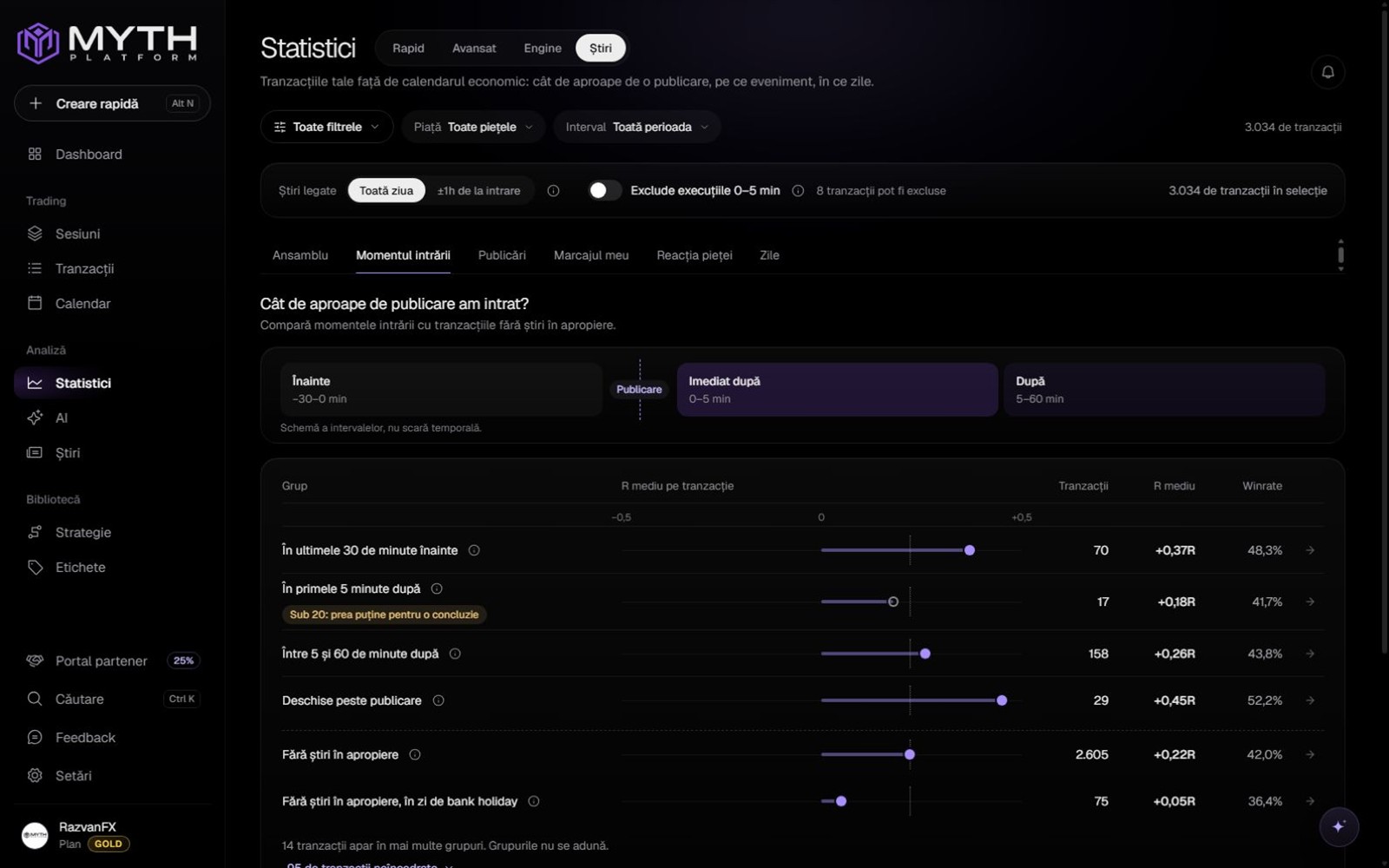Expand 'Între 5 și 60 de minute după' arrow
The image size is (1389, 868).
[1310, 654]
